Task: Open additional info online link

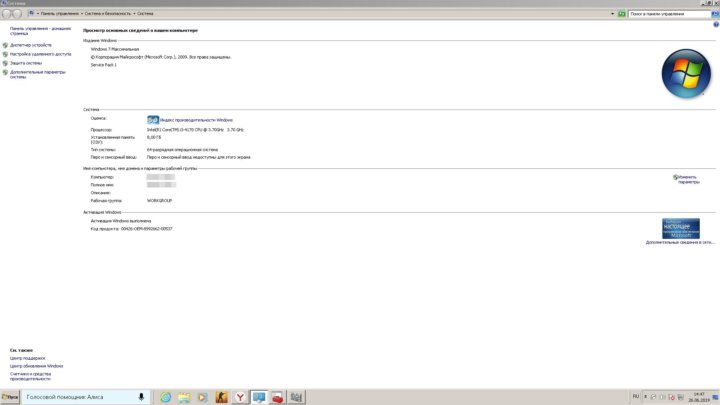Action: click(680, 242)
